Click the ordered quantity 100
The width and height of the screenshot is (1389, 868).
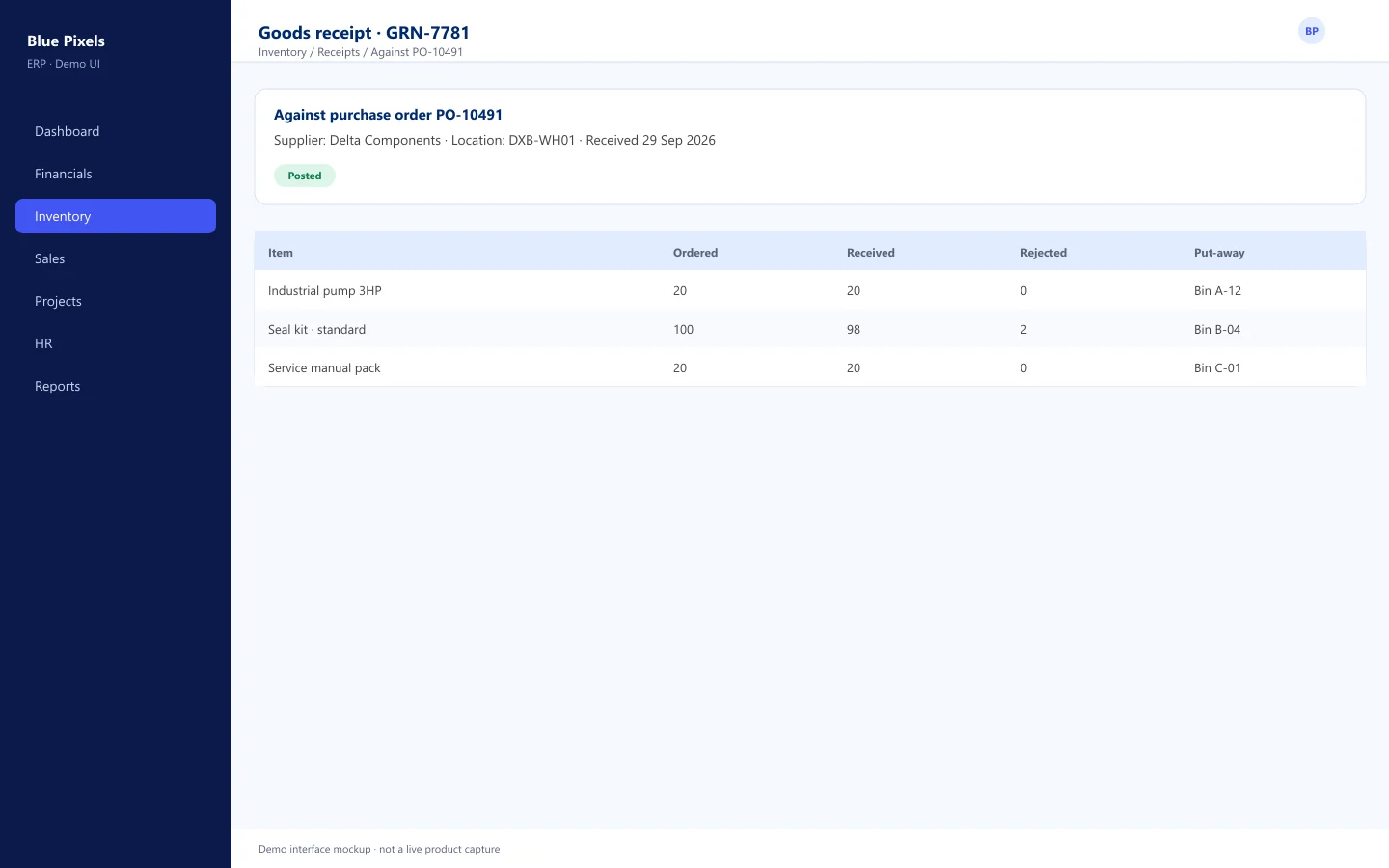click(x=684, y=329)
